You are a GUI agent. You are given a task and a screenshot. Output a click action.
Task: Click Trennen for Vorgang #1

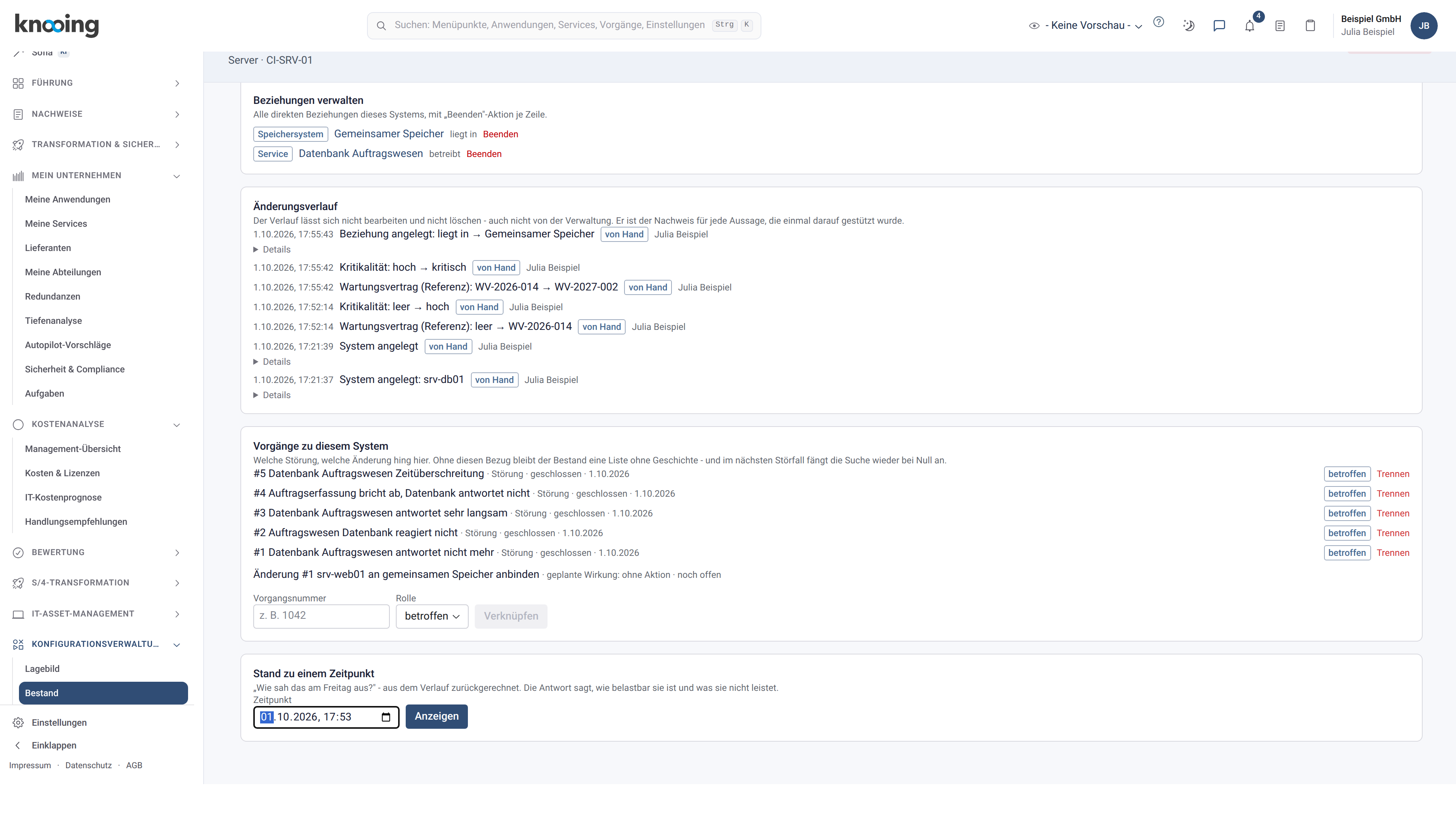1393,553
